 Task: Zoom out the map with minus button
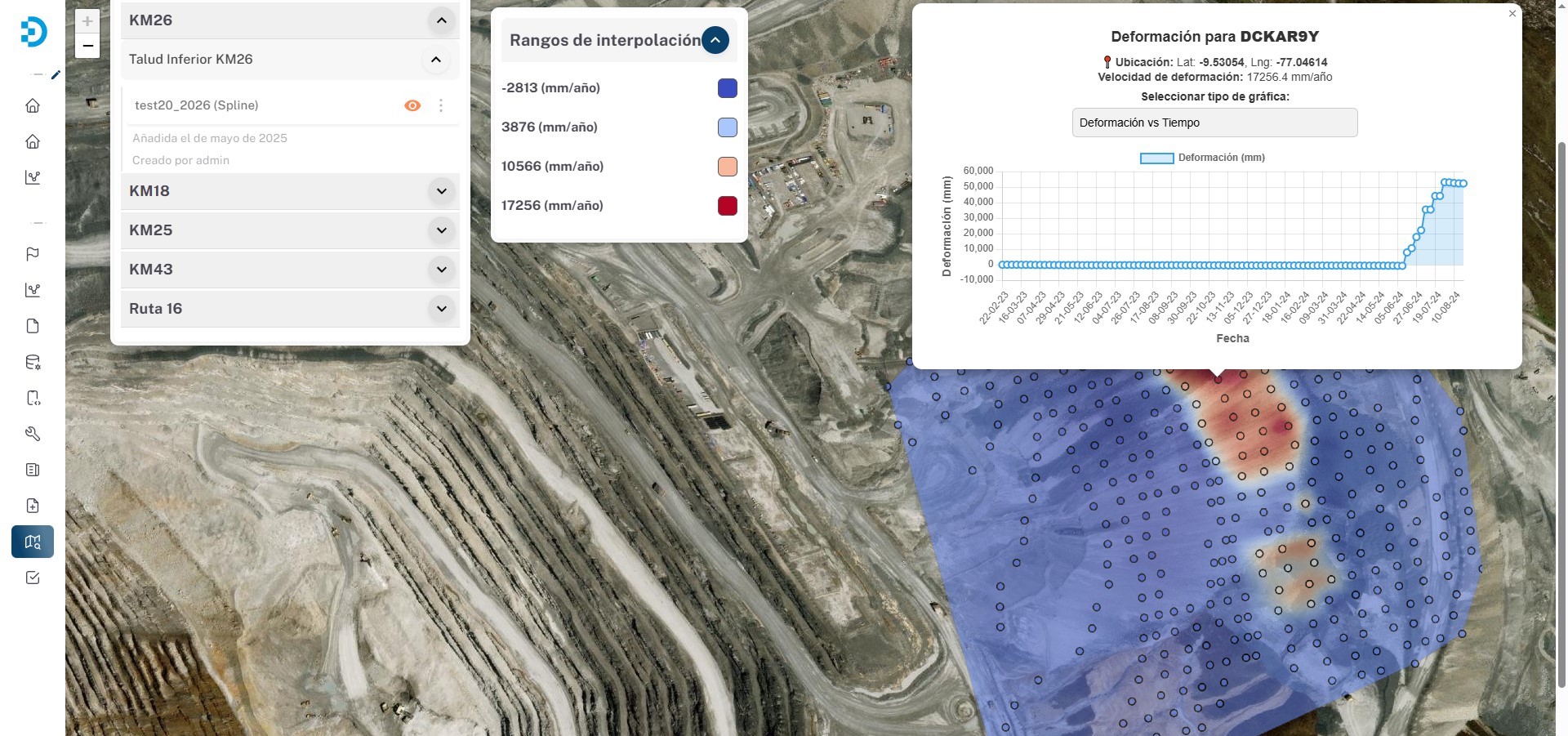[x=87, y=46]
